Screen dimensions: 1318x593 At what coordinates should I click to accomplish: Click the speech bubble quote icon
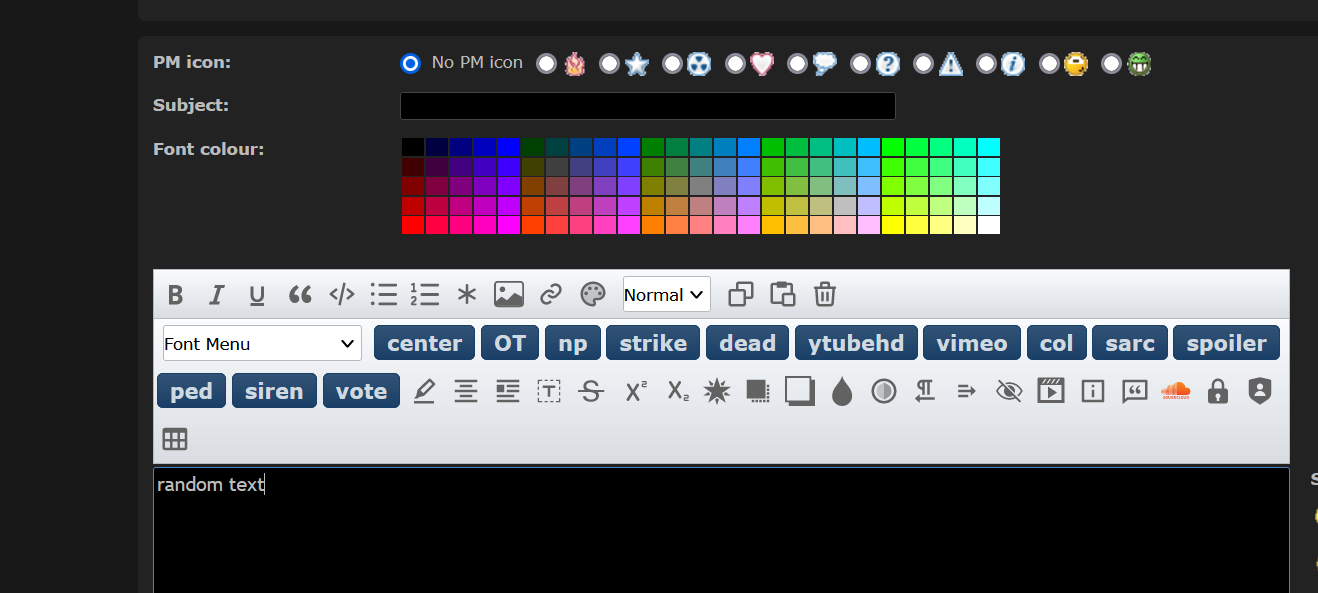(x=1134, y=391)
